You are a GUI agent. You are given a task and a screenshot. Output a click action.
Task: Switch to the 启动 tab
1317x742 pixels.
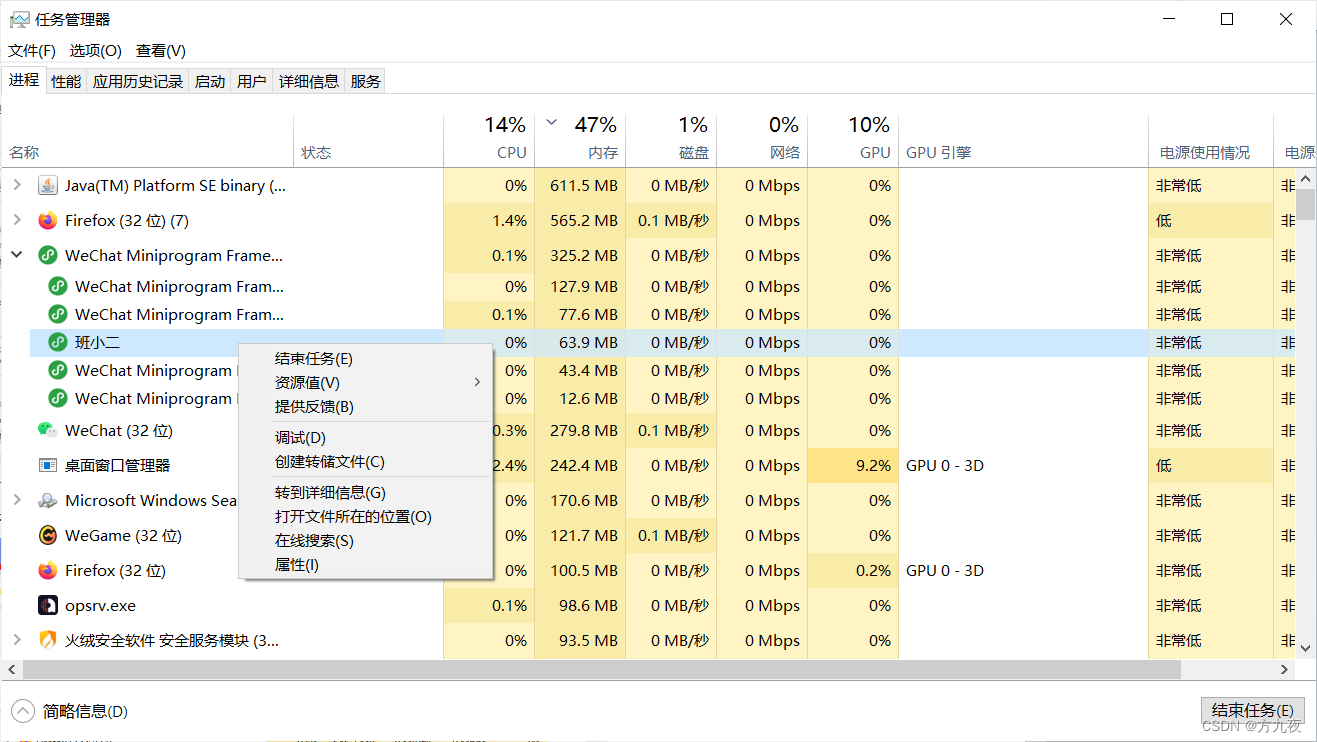(210, 82)
